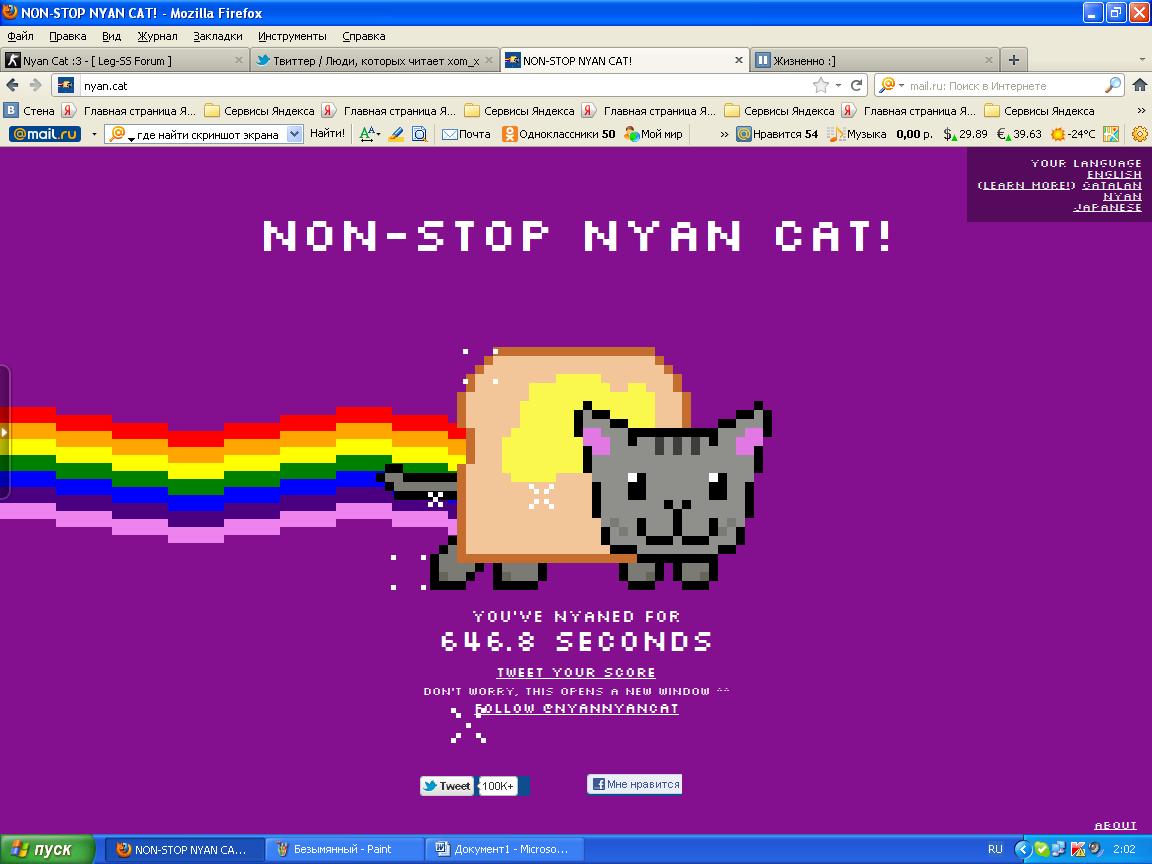Image resolution: width=1152 pixels, height=864 pixels.
Task: Open the Windows пуск start button
Action: point(47,849)
